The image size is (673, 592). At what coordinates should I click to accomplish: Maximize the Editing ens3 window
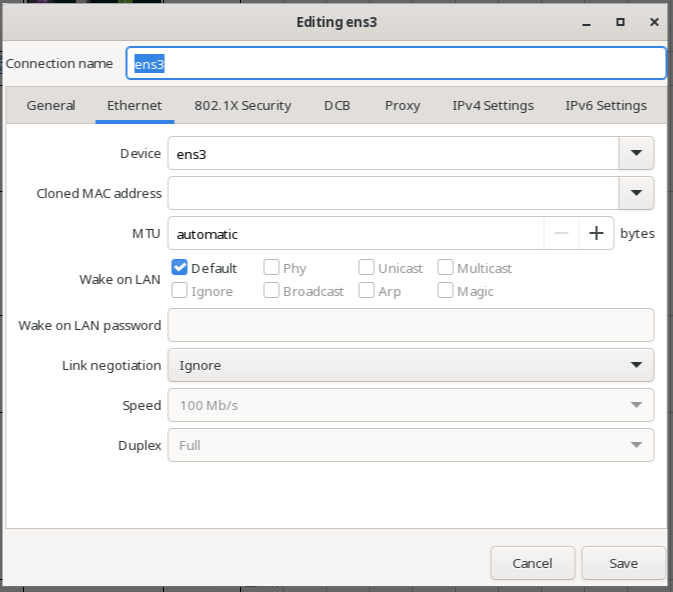tap(620, 21)
